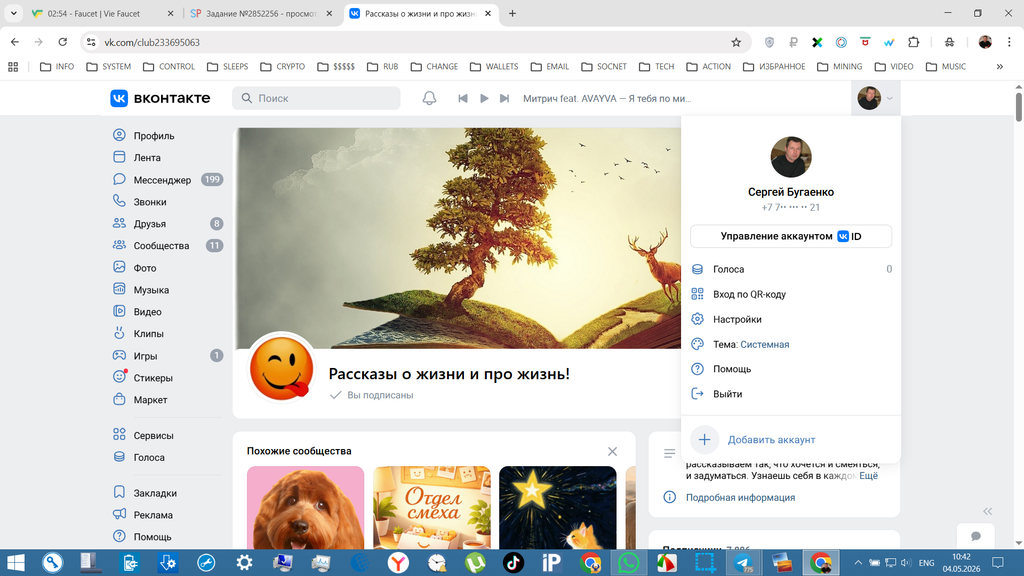Image resolution: width=1024 pixels, height=576 pixels.
Task: Reload the page
Action: pyautogui.click(x=63, y=42)
